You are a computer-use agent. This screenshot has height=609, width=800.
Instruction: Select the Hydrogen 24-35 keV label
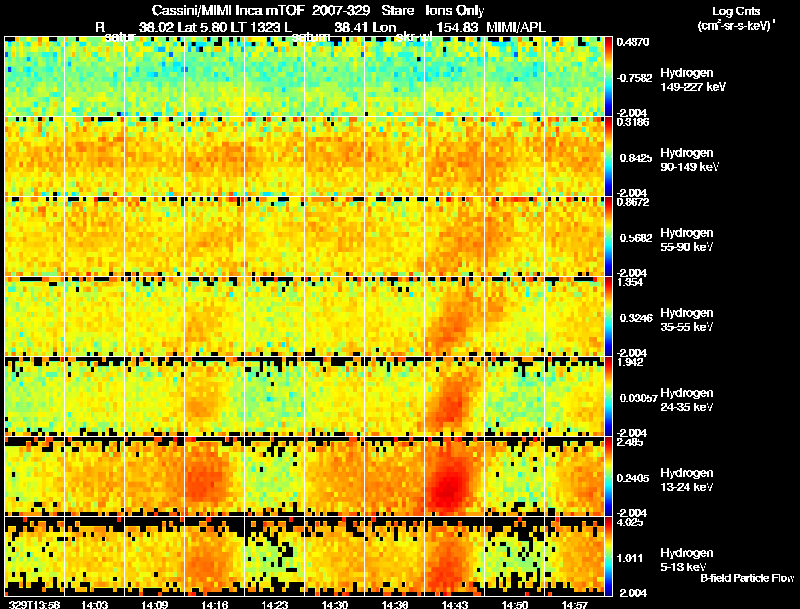pos(687,400)
